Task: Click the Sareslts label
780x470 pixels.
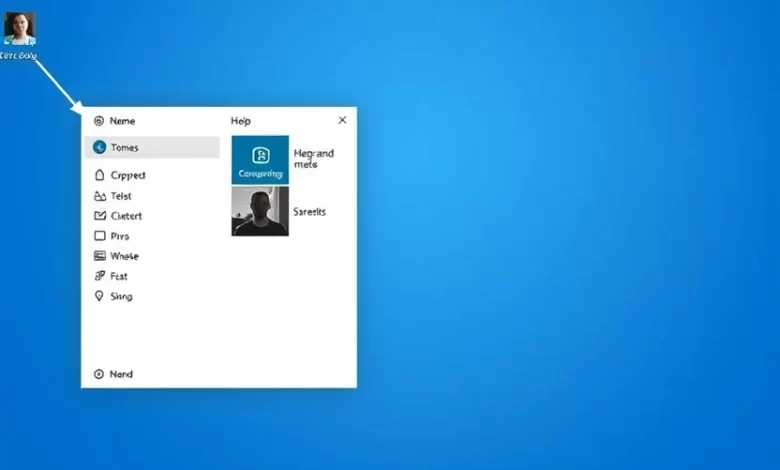Action: 309,211
